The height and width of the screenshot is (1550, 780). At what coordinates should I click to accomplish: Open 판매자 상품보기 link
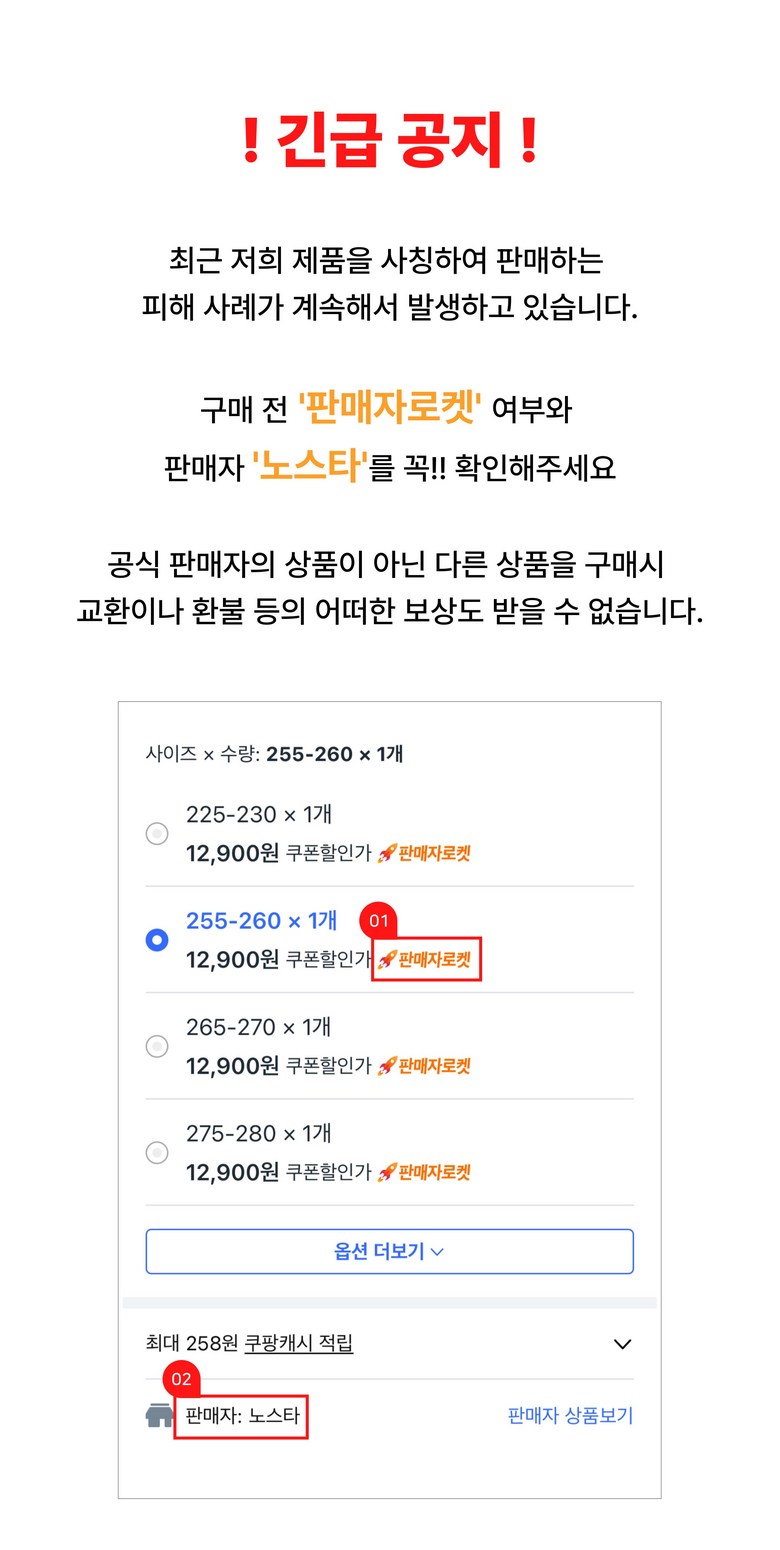click(570, 1416)
